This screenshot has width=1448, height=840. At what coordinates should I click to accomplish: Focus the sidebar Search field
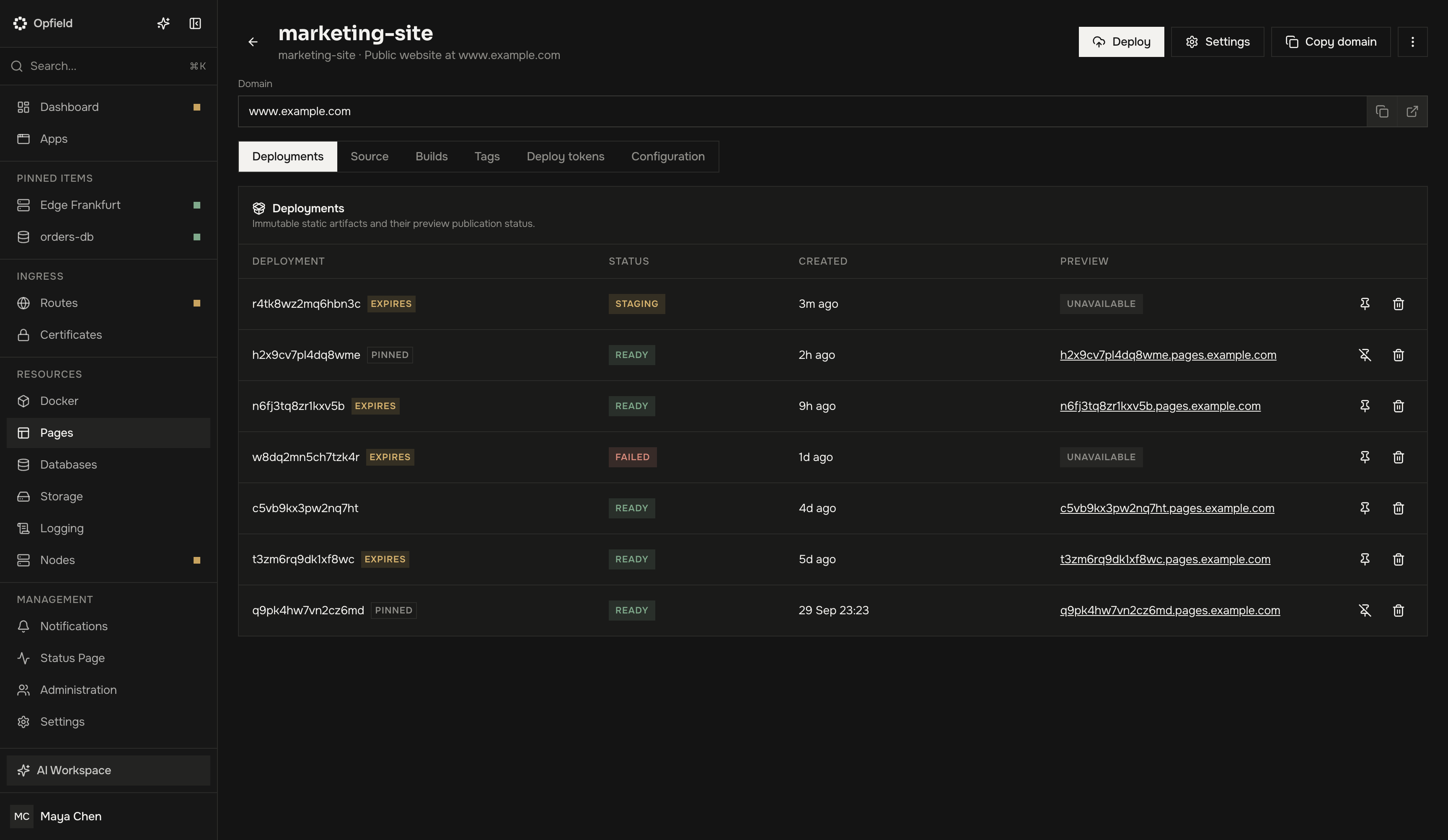[x=109, y=66]
